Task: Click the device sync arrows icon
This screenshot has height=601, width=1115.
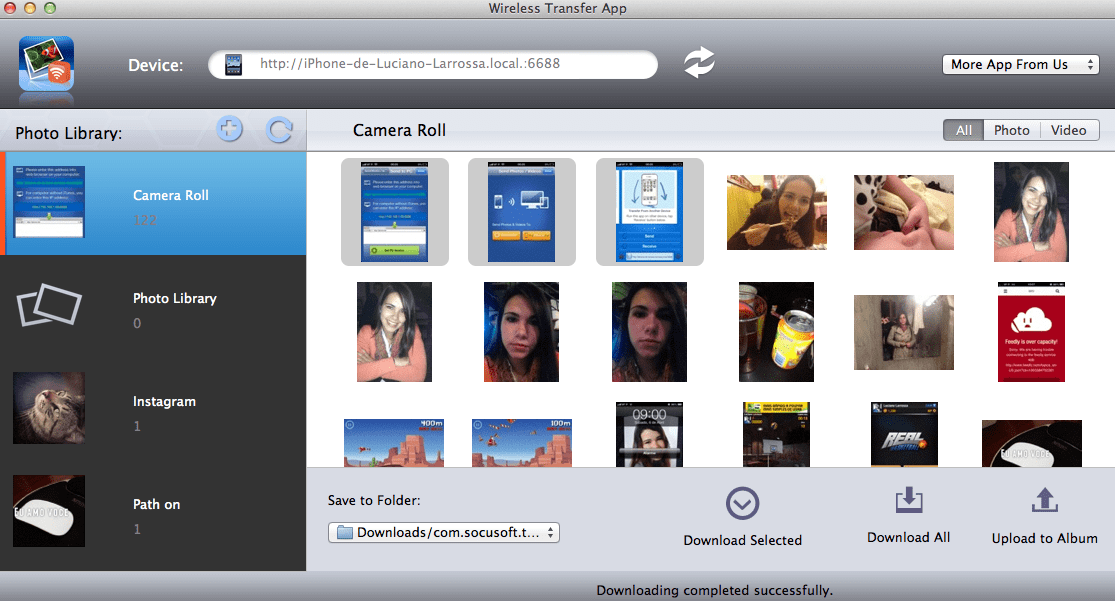Action: 699,63
